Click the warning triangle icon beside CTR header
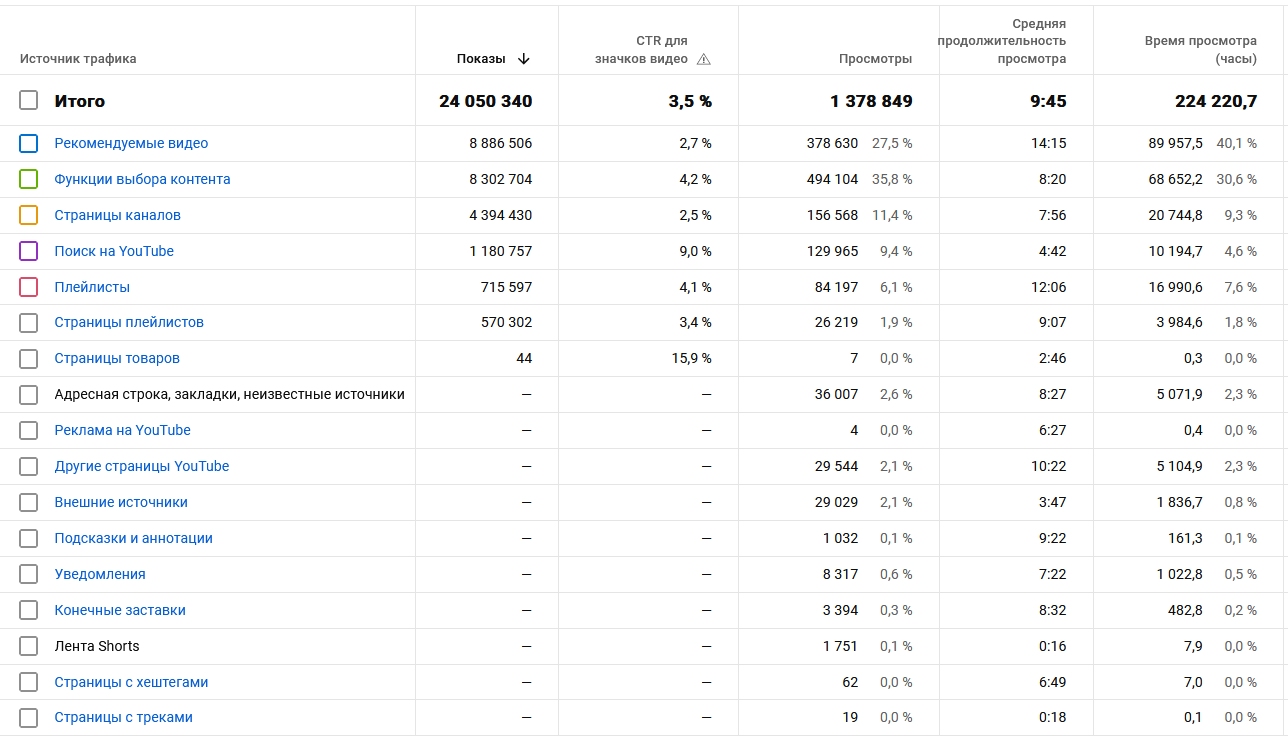The height and width of the screenshot is (756, 1288). (x=704, y=59)
